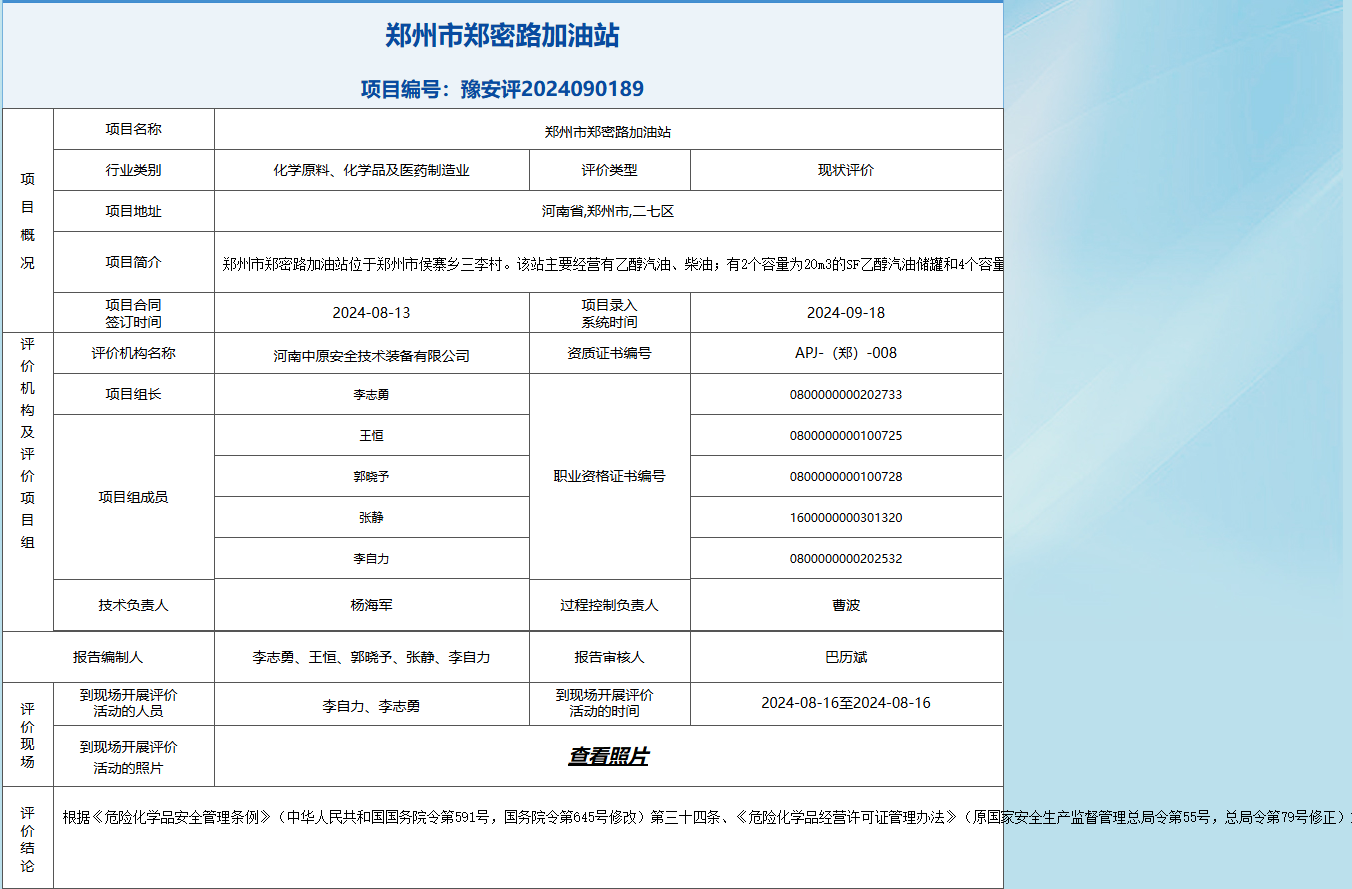Click the 过程控制负责人 label
Viewport: 1352px width, 889px height.
pos(609,605)
